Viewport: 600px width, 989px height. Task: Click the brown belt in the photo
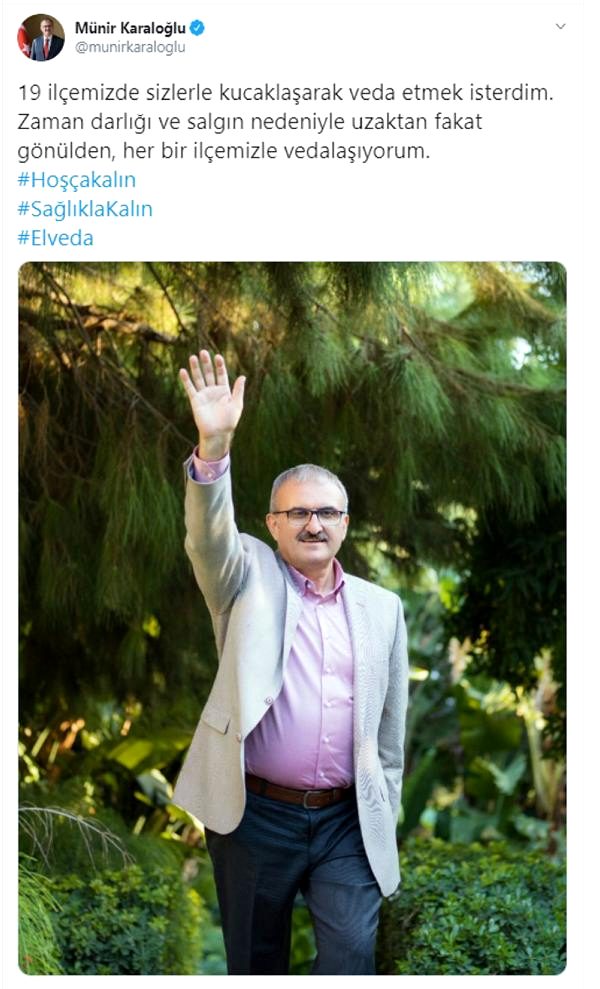pos(297,793)
